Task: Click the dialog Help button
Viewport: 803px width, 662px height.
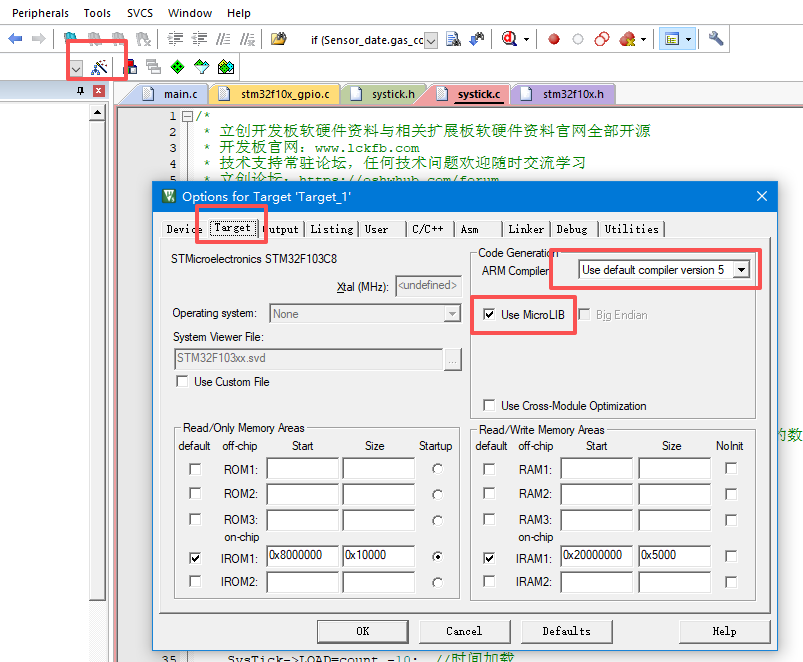Action: pos(724,631)
